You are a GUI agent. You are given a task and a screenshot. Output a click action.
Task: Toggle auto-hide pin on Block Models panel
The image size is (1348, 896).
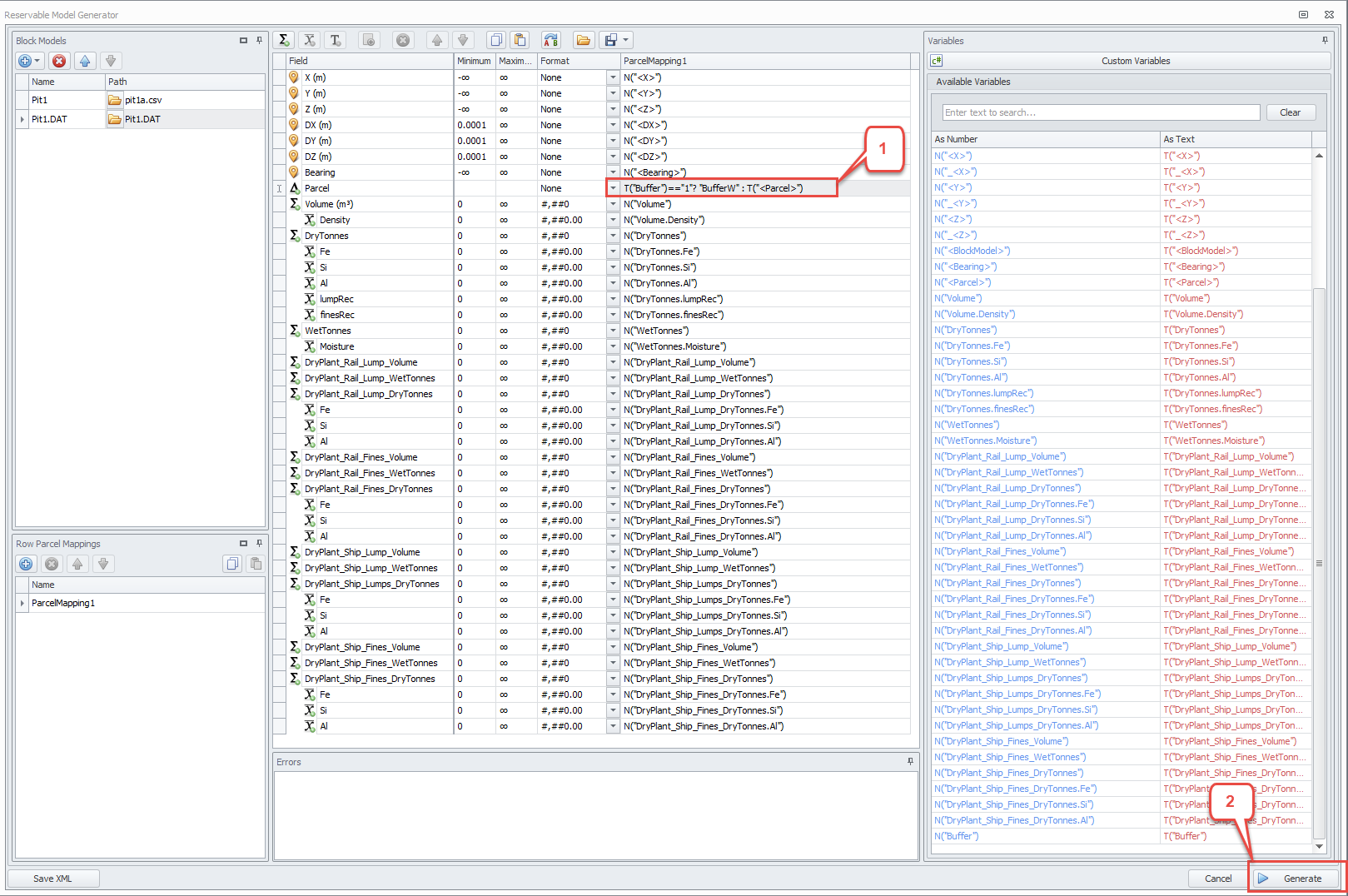[x=259, y=40]
